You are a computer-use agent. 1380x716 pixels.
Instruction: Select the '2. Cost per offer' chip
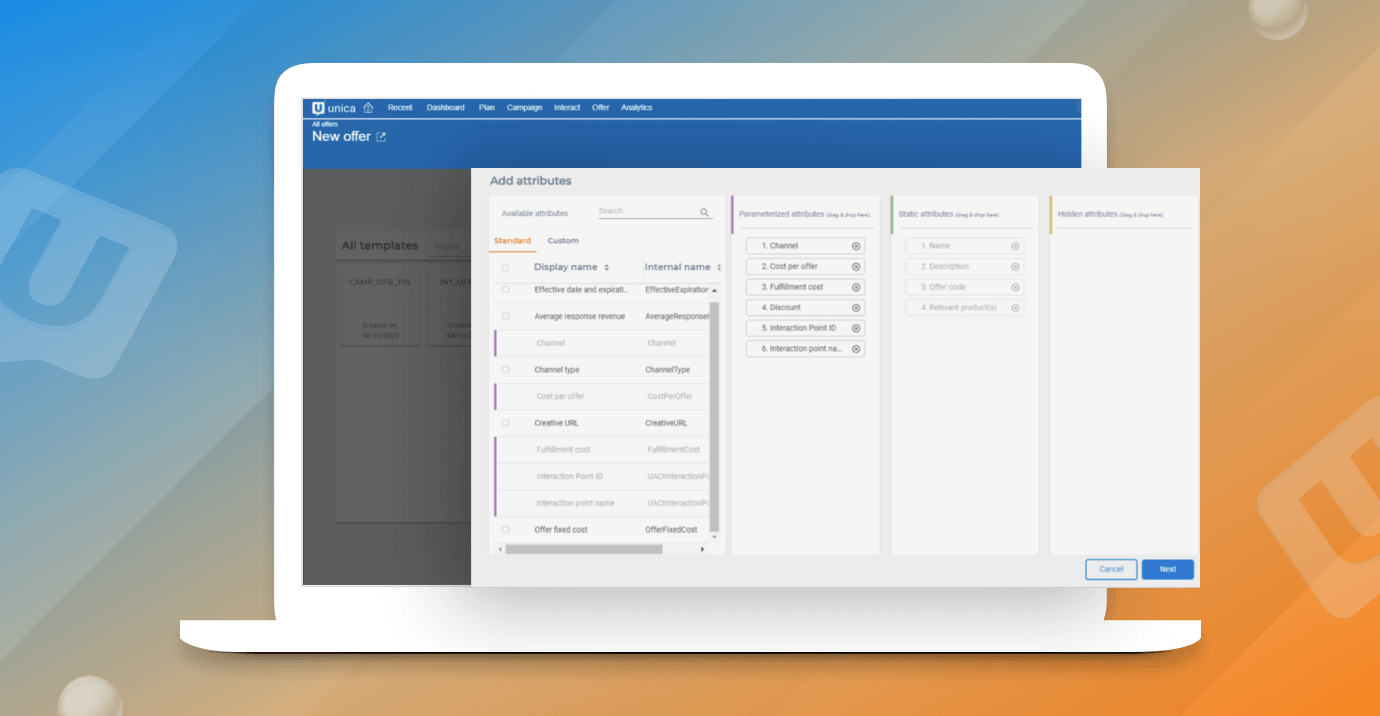(x=805, y=267)
